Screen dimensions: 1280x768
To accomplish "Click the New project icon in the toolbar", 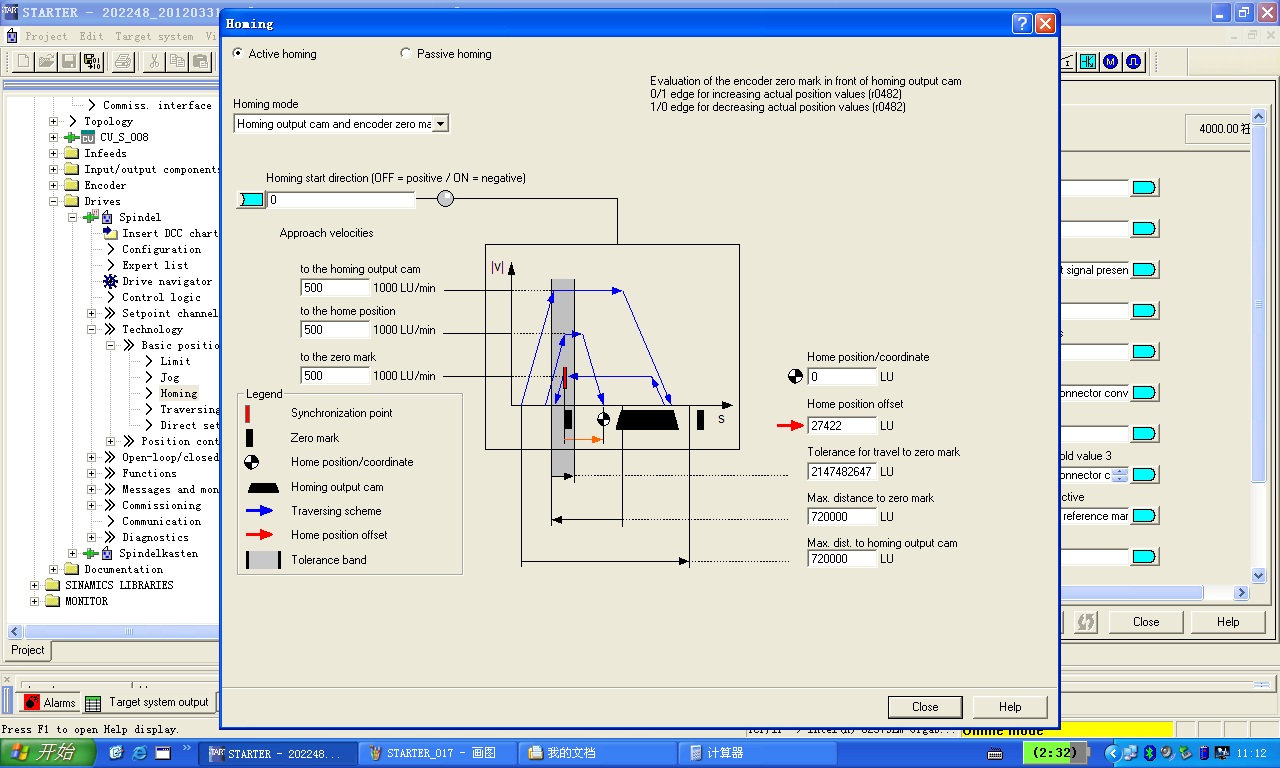I will tap(24, 62).
